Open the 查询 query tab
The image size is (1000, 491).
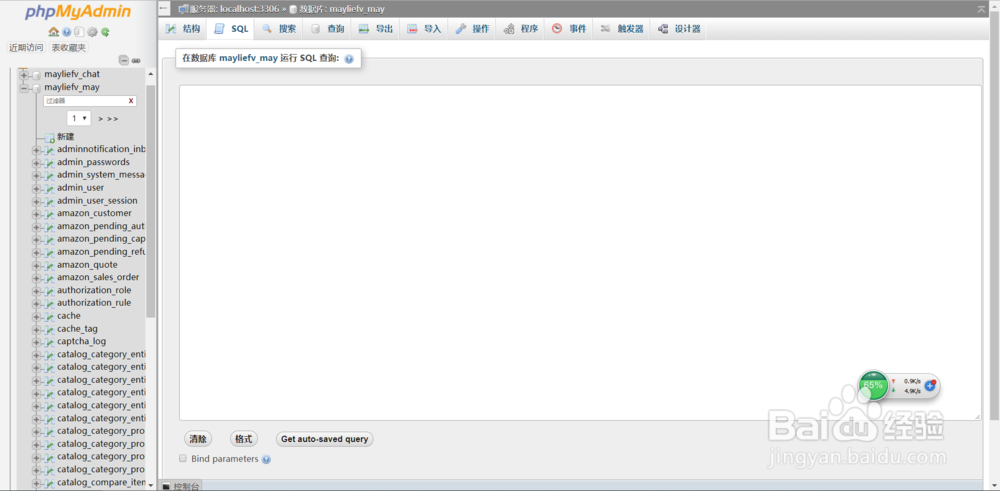pyautogui.click(x=328, y=29)
